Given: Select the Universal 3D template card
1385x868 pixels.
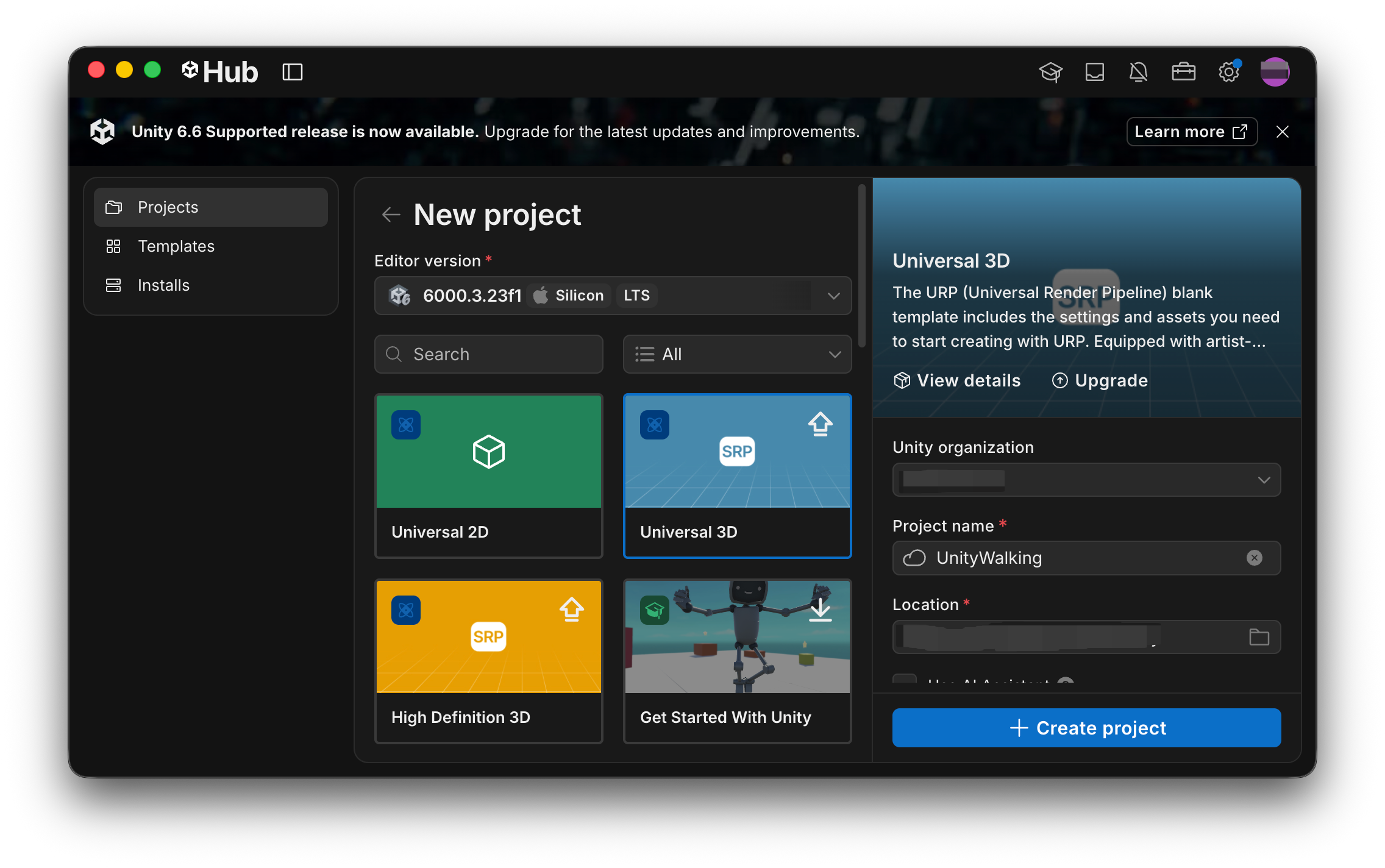Looking at the screenshot, I should [x=737, y=475].
